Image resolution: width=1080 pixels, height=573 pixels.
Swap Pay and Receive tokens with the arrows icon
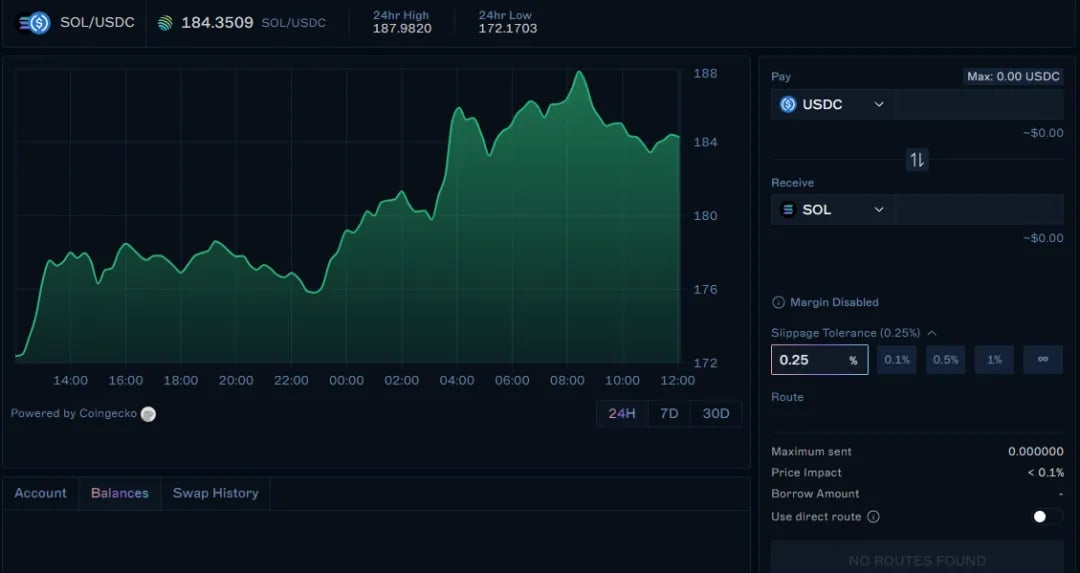(917, 160)
